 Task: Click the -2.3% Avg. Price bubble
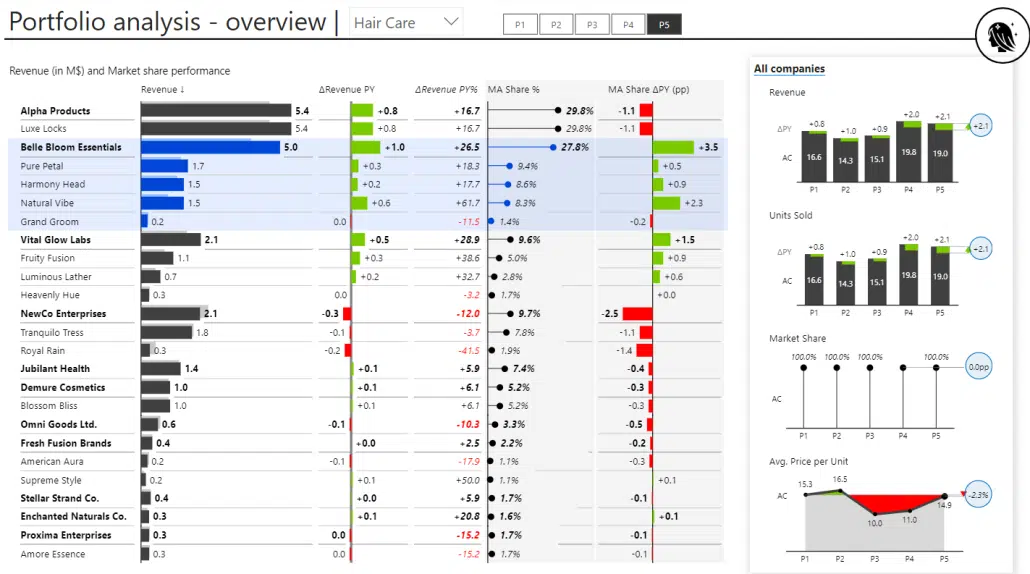tap(978, 495)
